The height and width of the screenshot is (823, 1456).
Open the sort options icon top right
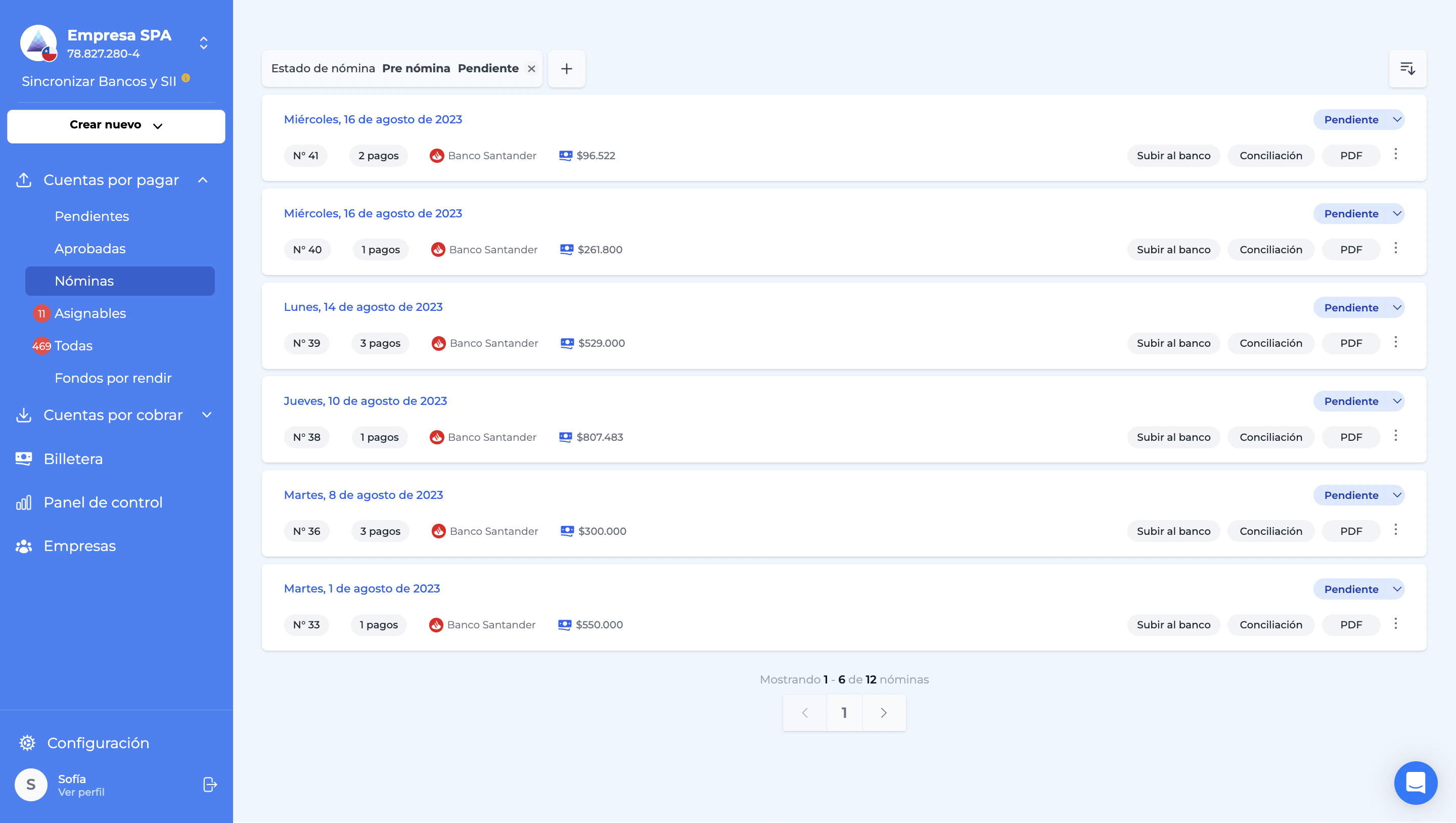point(1408,68)
